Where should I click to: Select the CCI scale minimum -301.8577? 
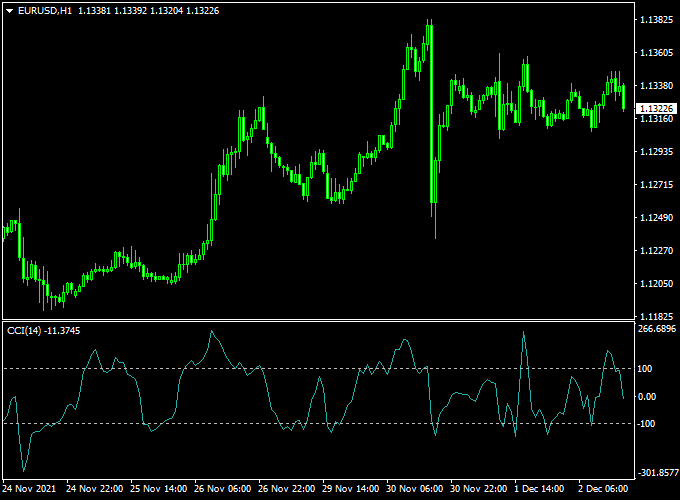coord(658,473)
